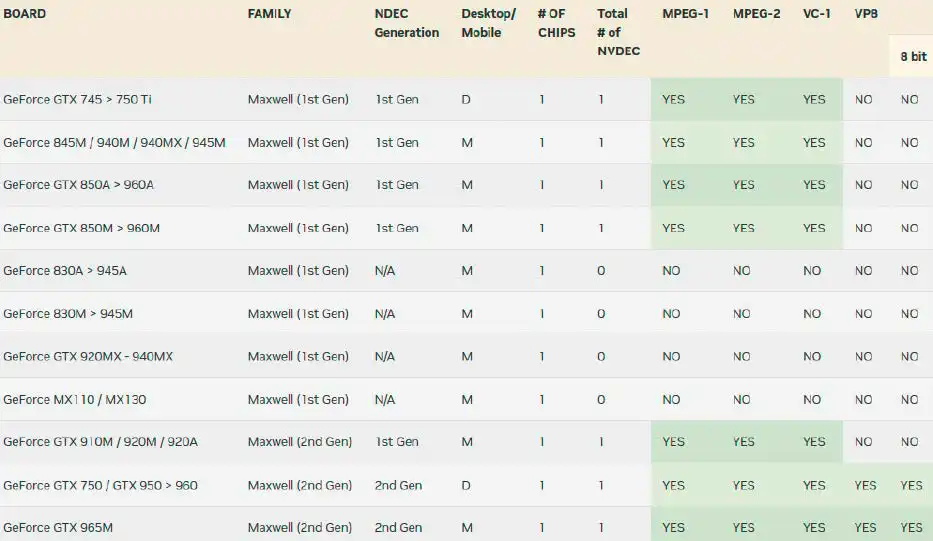Select the MPEG-1 column header
Screen dimensions: 933x541
(685, 14)
